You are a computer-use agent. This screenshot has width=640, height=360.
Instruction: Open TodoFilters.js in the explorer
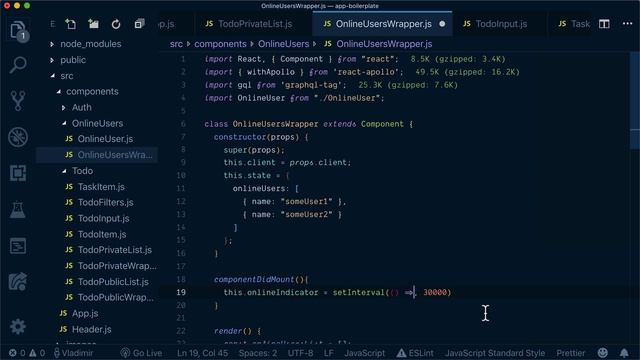pos(105,202)
